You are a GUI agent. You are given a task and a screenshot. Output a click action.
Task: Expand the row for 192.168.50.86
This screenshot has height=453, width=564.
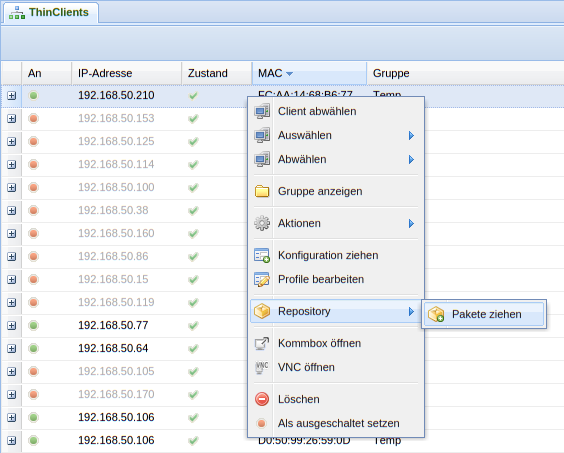tap(12, 257)
